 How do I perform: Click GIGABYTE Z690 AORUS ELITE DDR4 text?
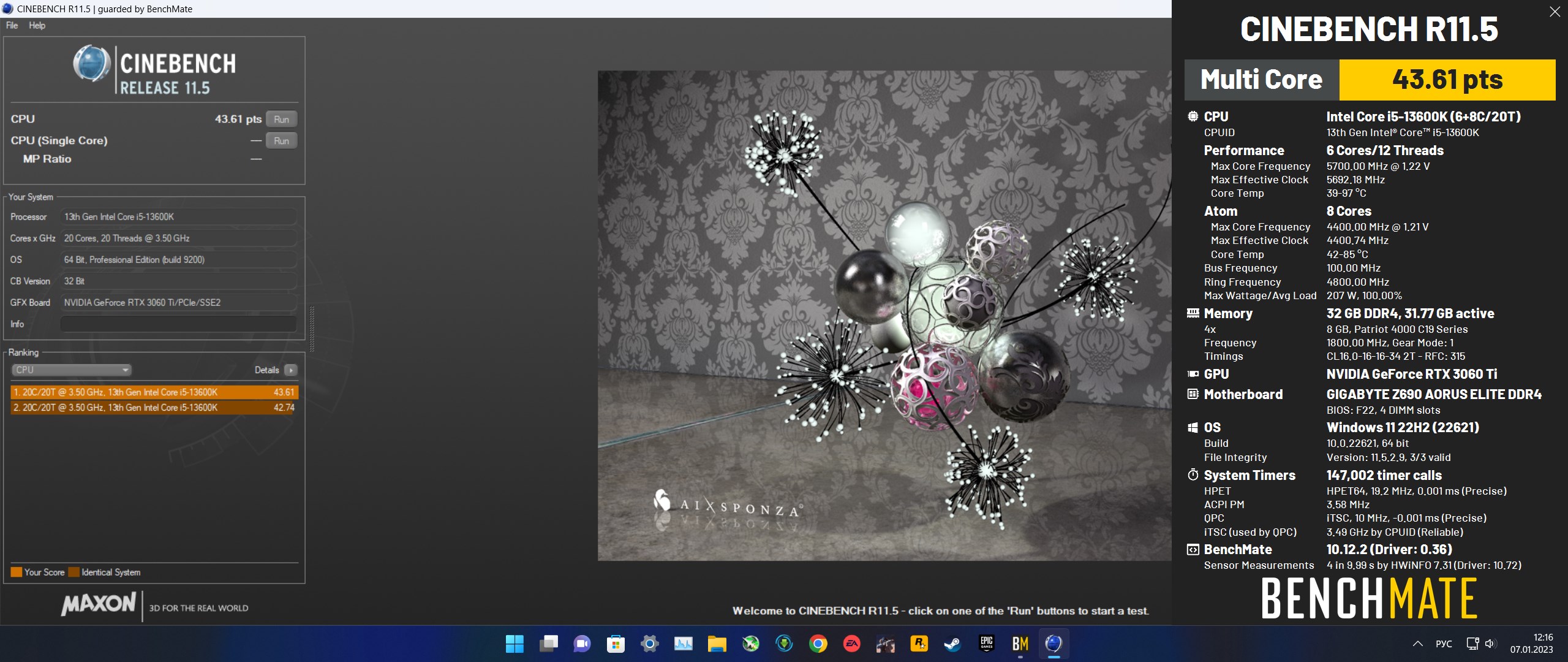(x=1434, y=394)
